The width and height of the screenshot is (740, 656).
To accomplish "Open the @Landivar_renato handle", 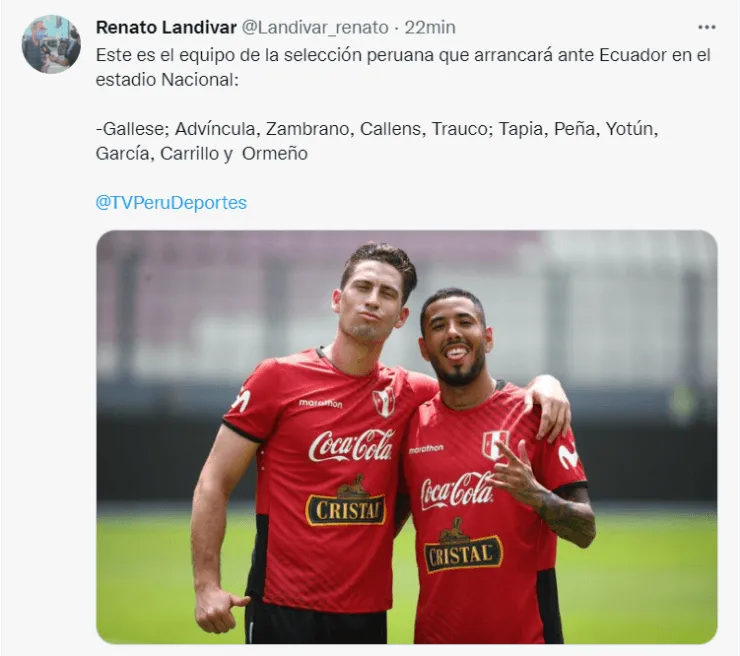I will [315, 27].
